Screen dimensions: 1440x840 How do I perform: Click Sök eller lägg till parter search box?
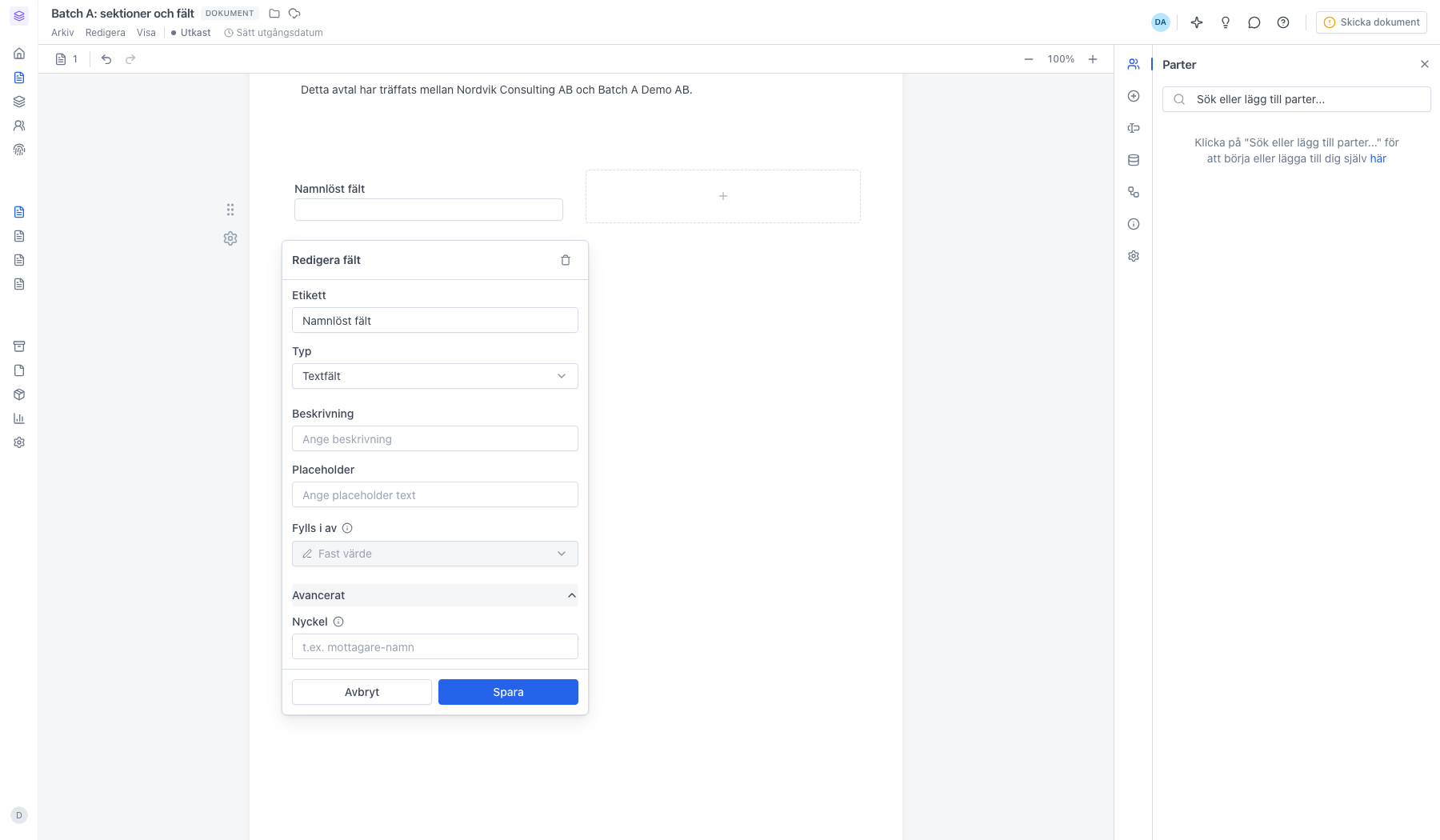pyautogui.click(x=1296, y=99)
